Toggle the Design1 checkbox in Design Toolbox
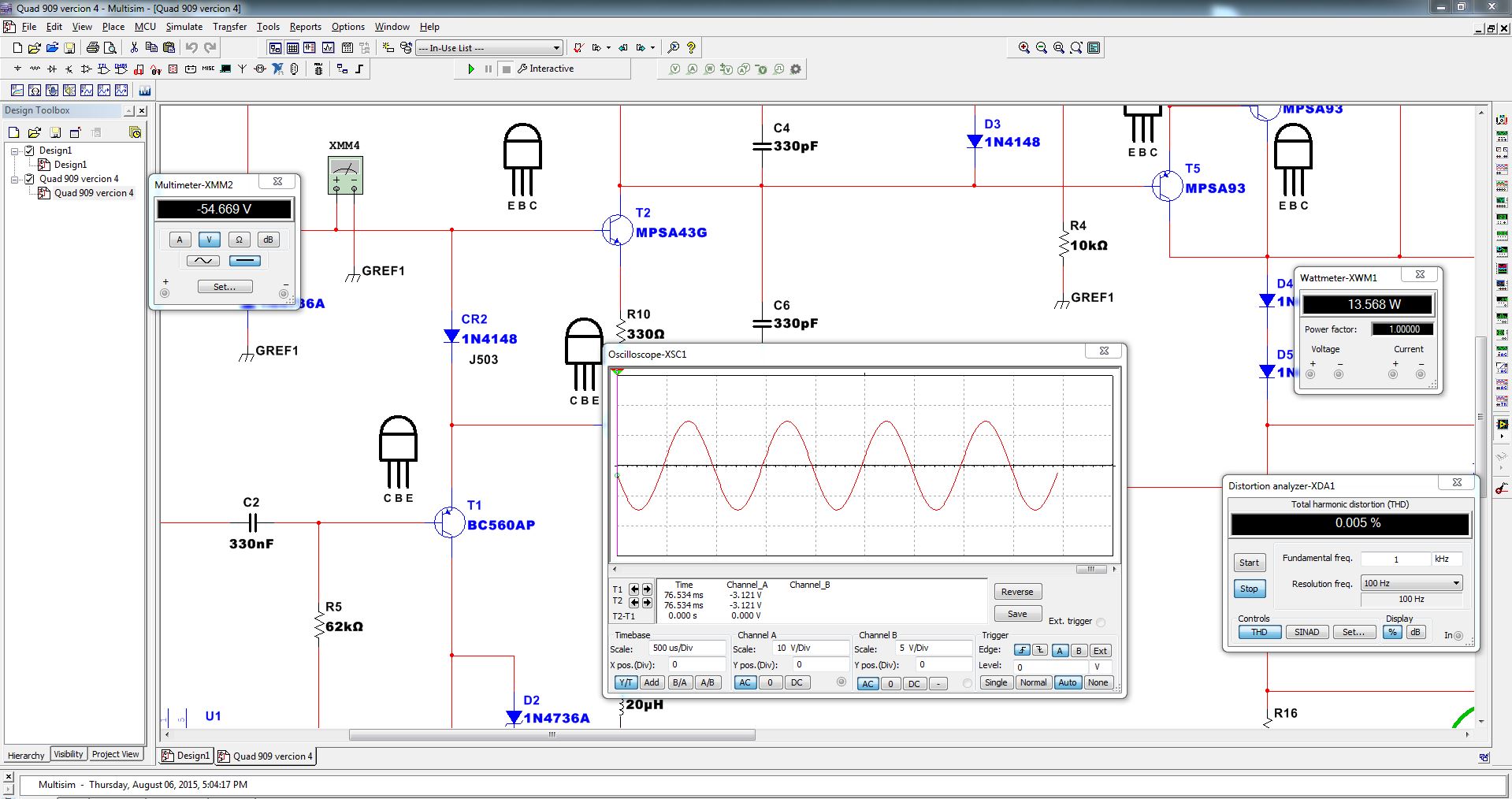 [x=30, y=151]
